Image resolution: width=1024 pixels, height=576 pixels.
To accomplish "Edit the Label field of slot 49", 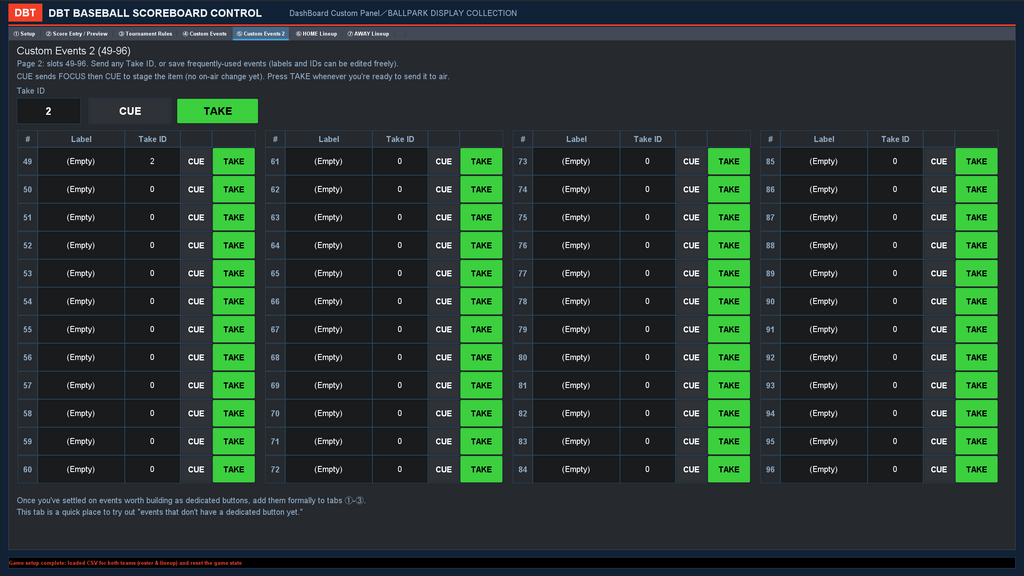I will (81, 161).
